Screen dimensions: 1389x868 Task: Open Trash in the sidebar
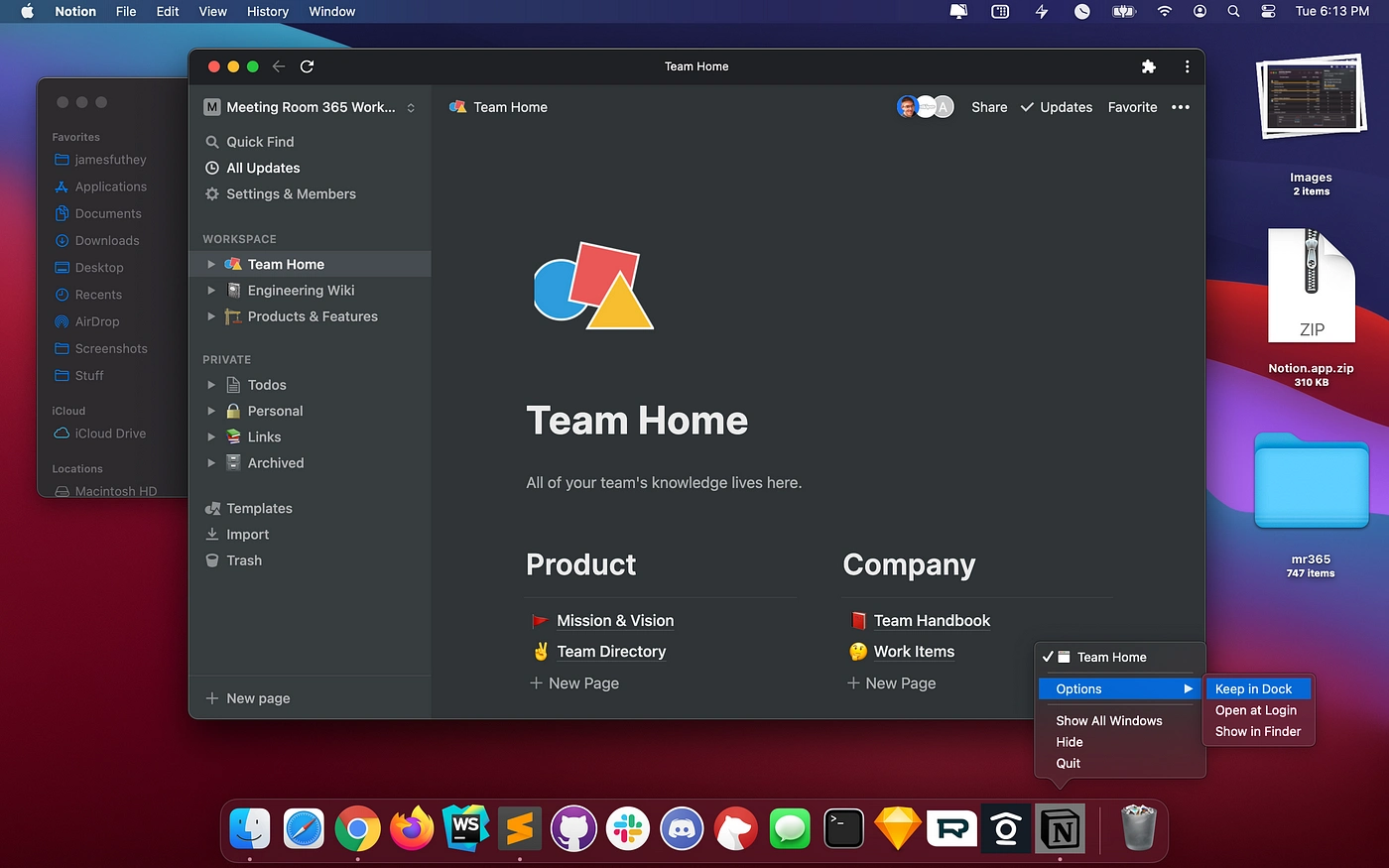[x=244, y=560]
